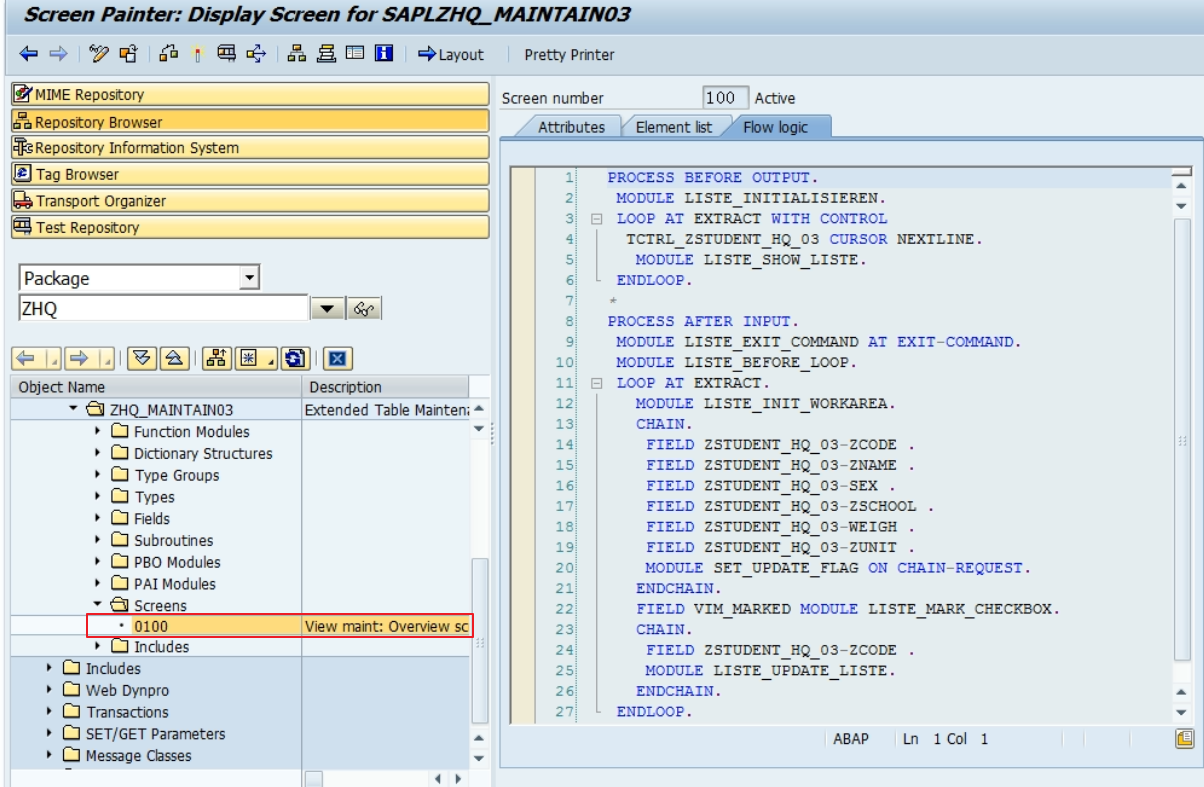
Task: Open Transport Organizer
Action: 250,200
